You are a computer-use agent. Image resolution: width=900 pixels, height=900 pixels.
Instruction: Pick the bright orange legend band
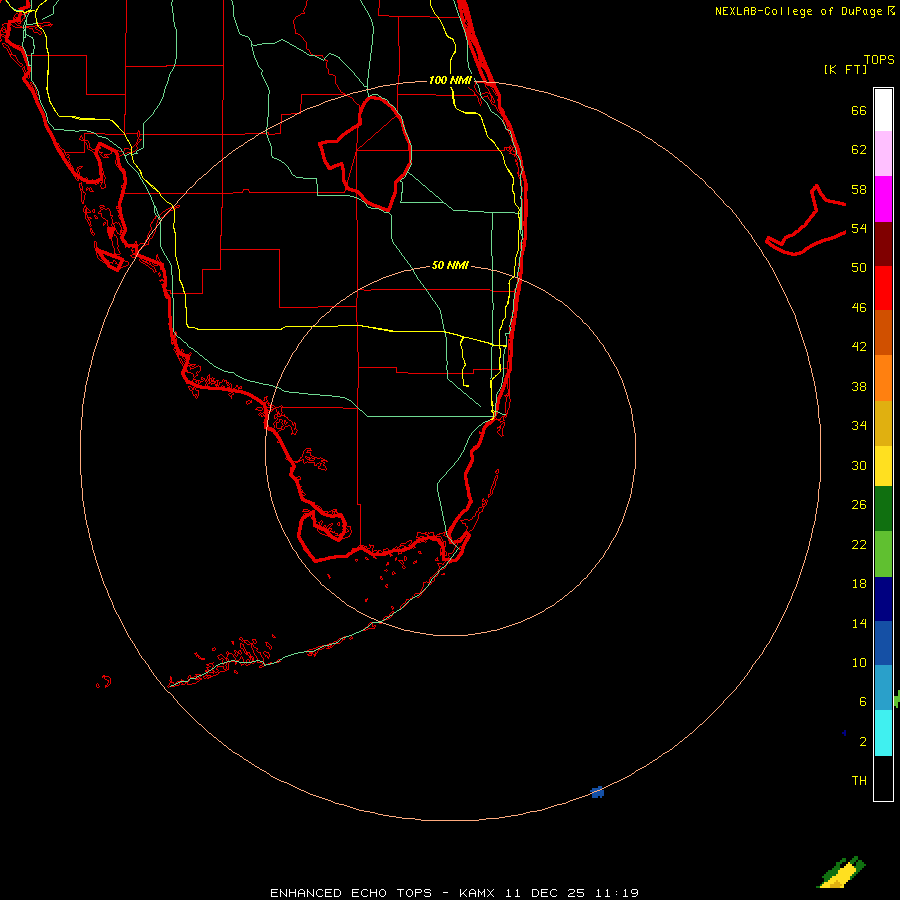click(x=883, y=378)
